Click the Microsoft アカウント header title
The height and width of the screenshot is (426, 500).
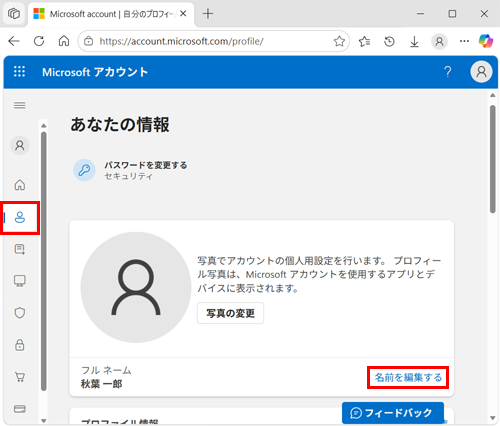95,72
